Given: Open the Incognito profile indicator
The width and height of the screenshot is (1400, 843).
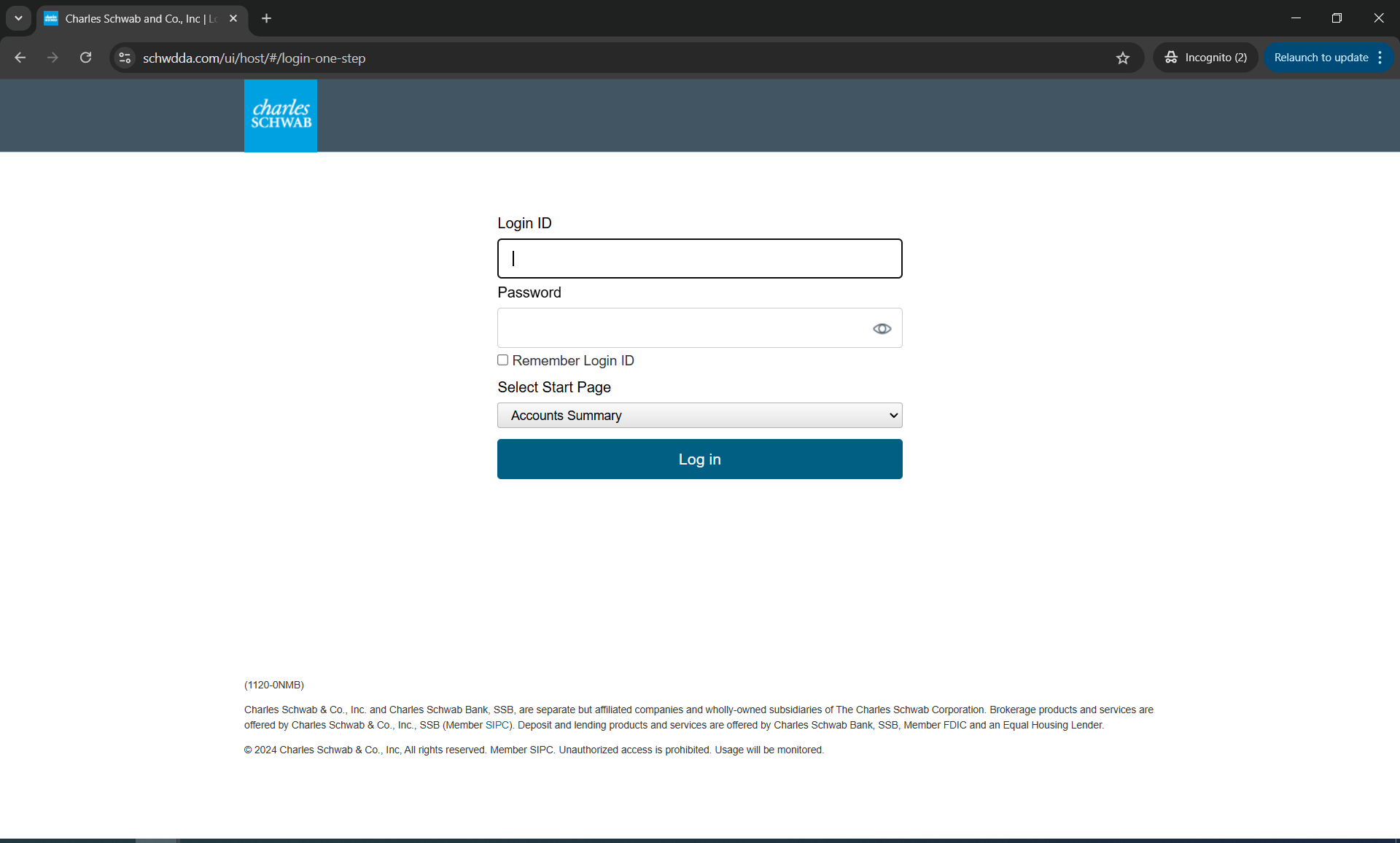Looking at the screenshot, I should (1206, 58).
